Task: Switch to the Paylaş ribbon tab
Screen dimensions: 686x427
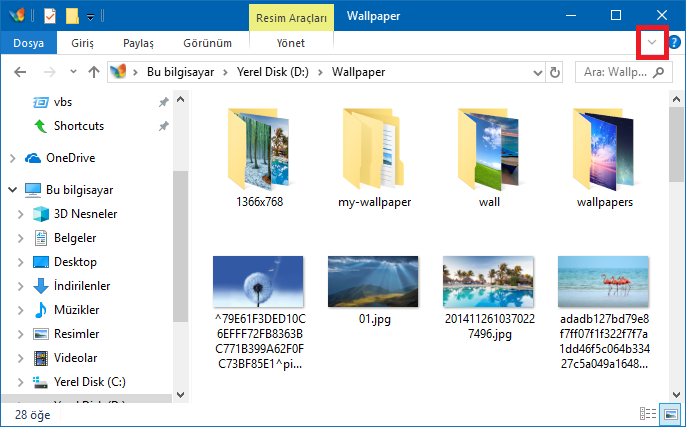Action: point(138,43)
